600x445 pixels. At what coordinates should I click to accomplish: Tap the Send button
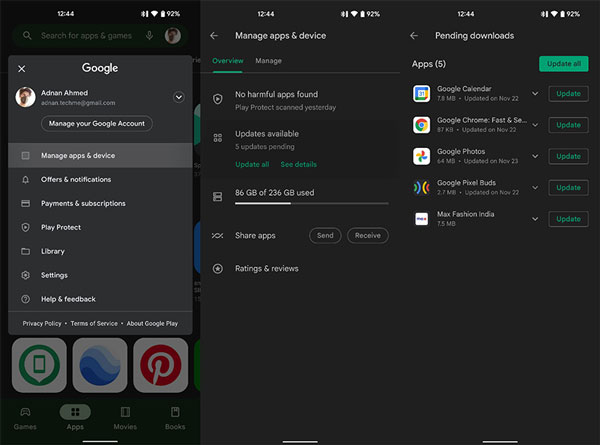tap(325, 236)
